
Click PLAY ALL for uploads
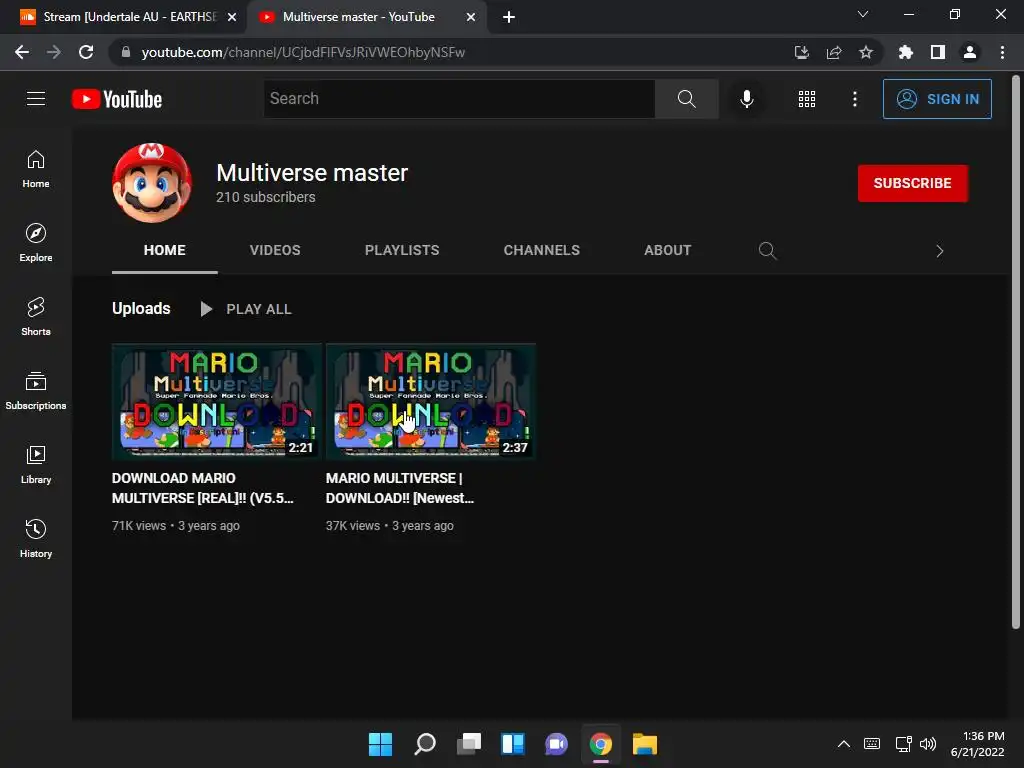pos(246,309)
